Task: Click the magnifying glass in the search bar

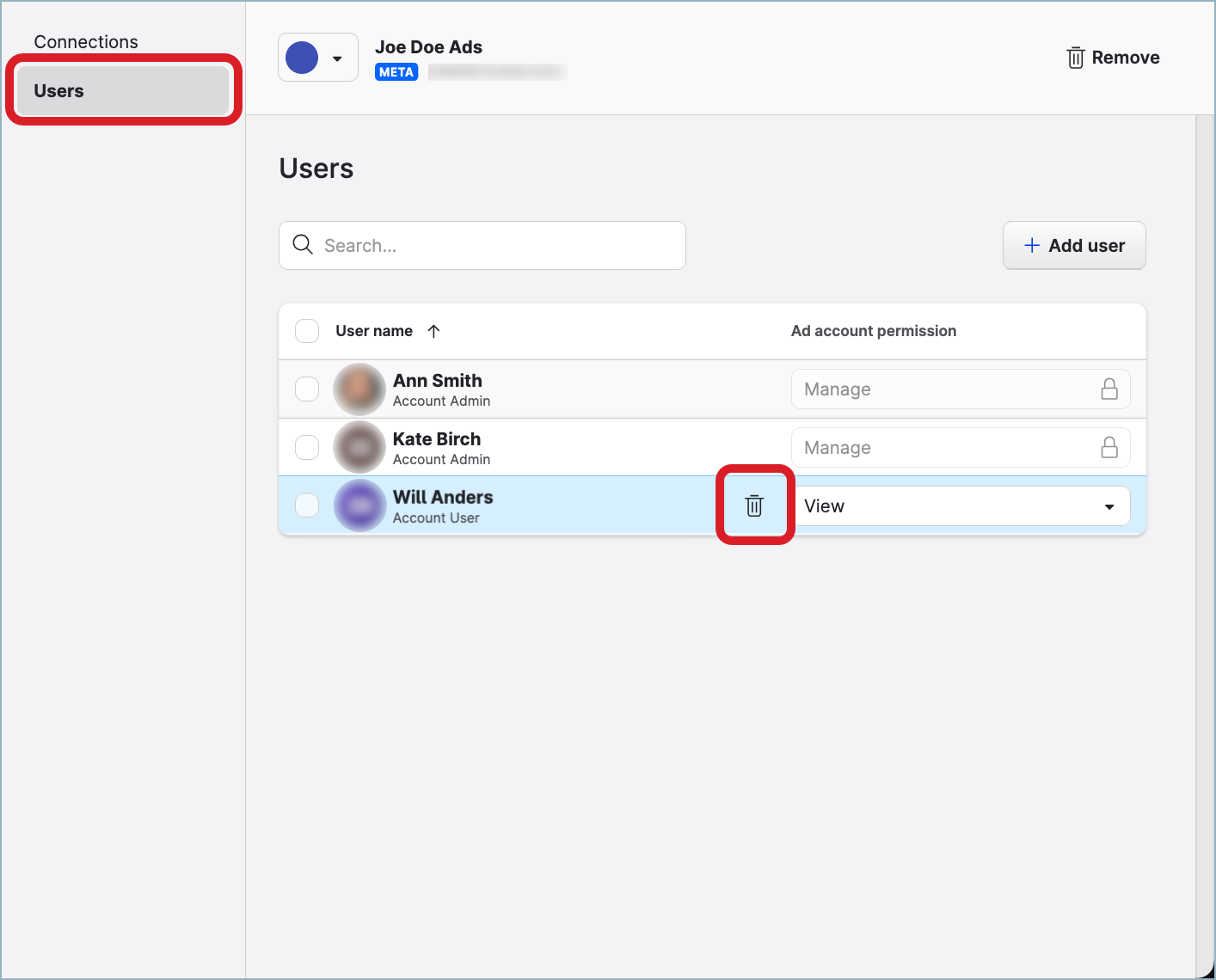Action: pos(303,245)
